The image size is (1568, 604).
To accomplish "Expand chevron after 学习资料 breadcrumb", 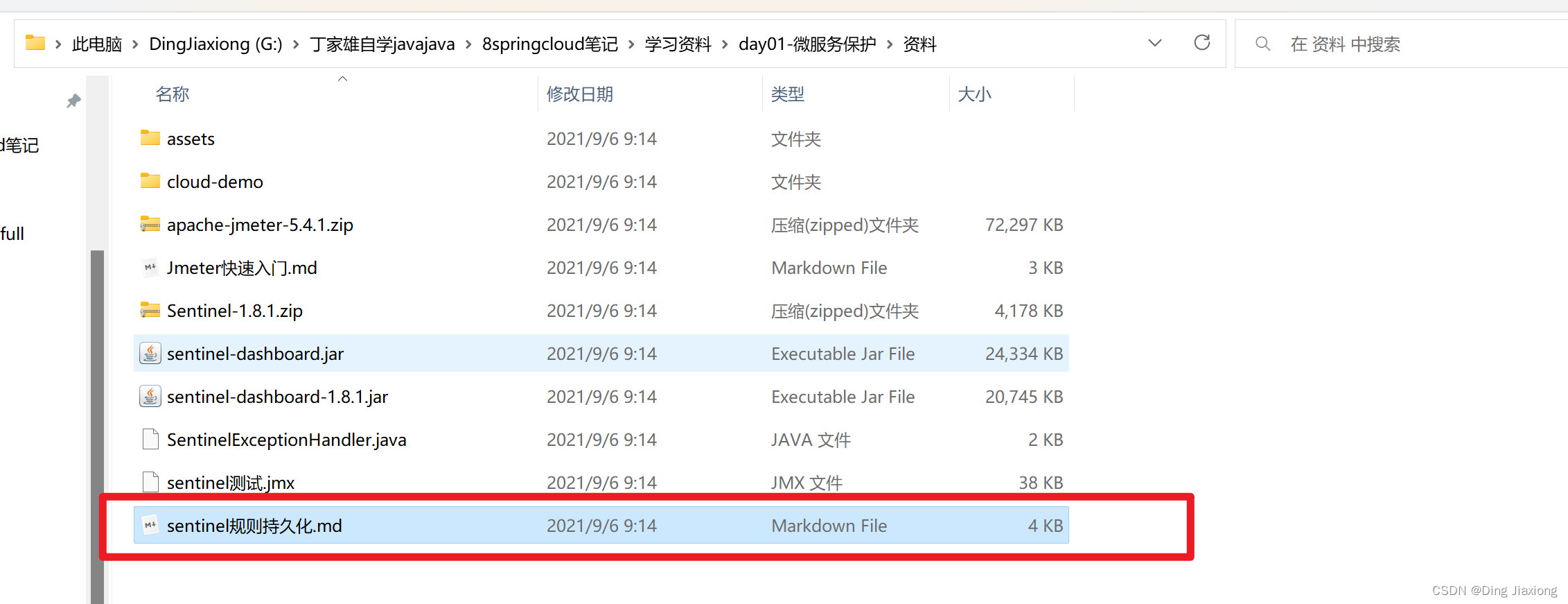I will click(x=725, y=44).
